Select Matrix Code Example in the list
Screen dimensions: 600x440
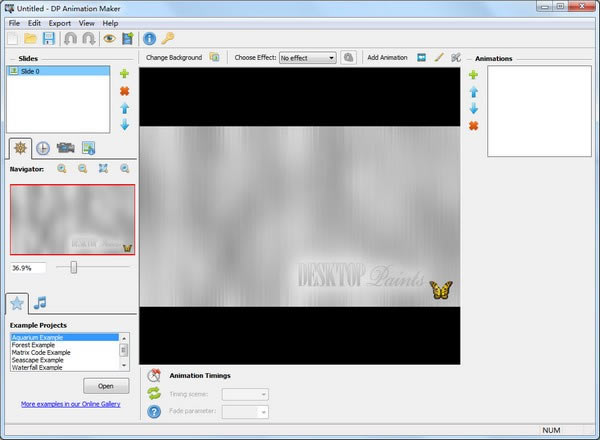tap(41, 353)
